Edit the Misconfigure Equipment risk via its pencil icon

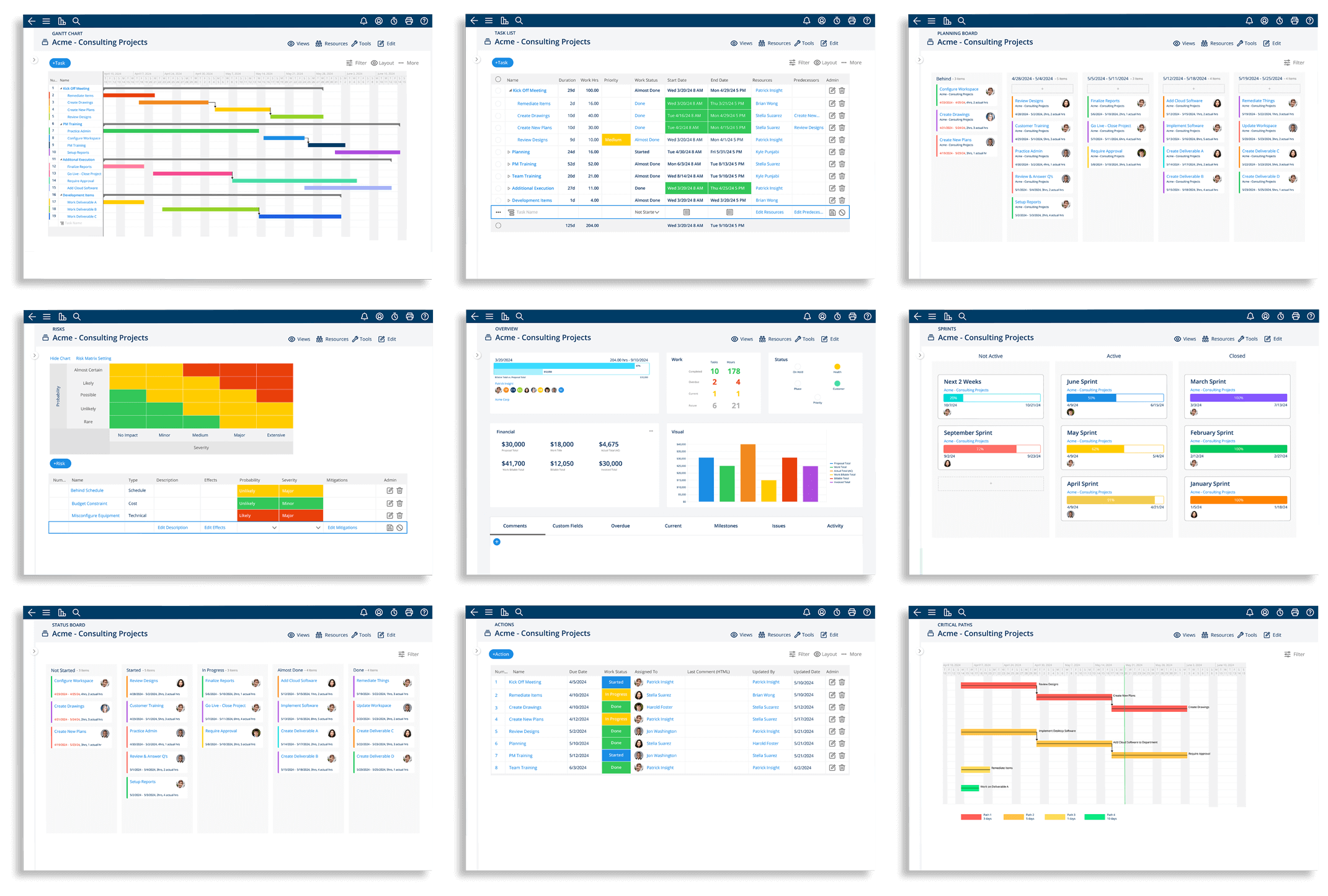pyautogui.click(x=390, y=515)
